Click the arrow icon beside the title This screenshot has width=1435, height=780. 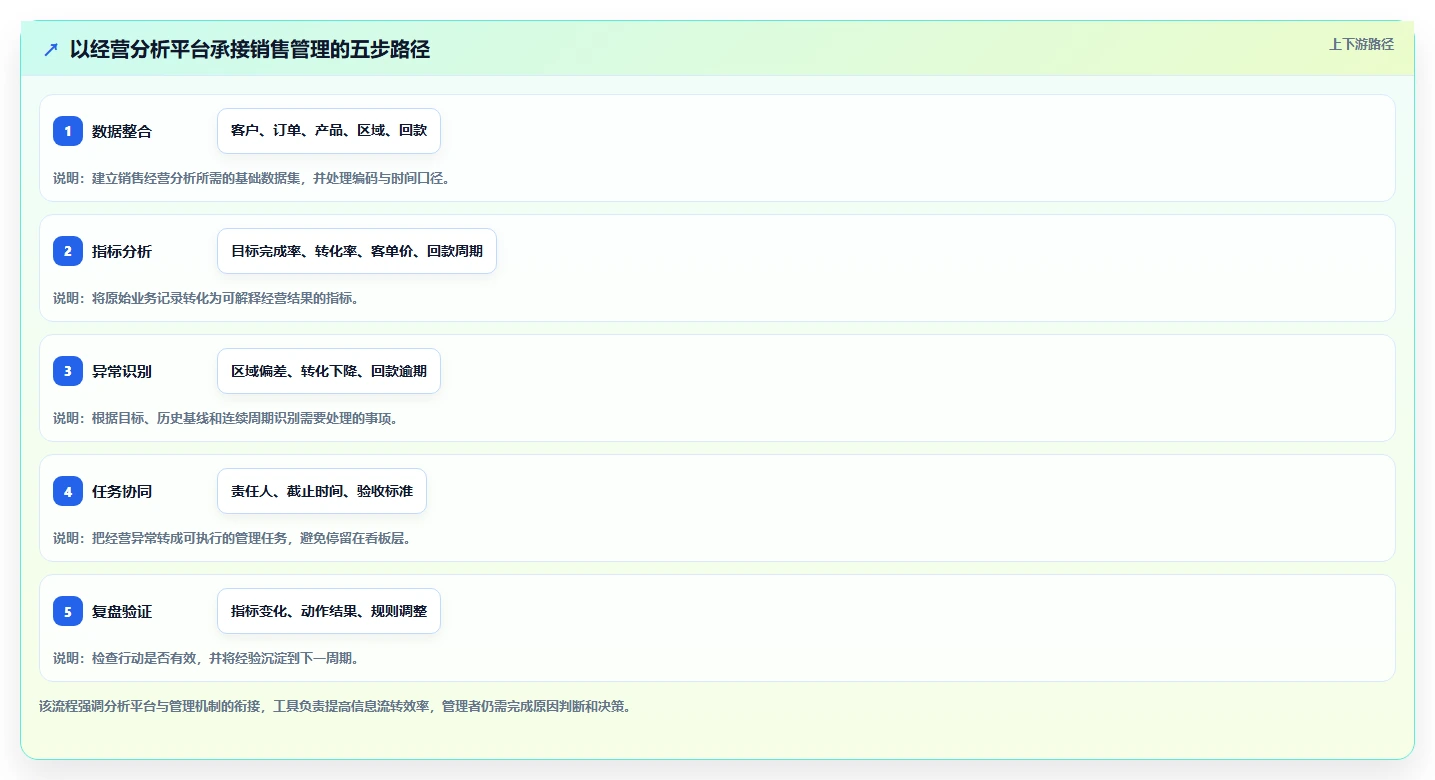[x=51, y=49]
